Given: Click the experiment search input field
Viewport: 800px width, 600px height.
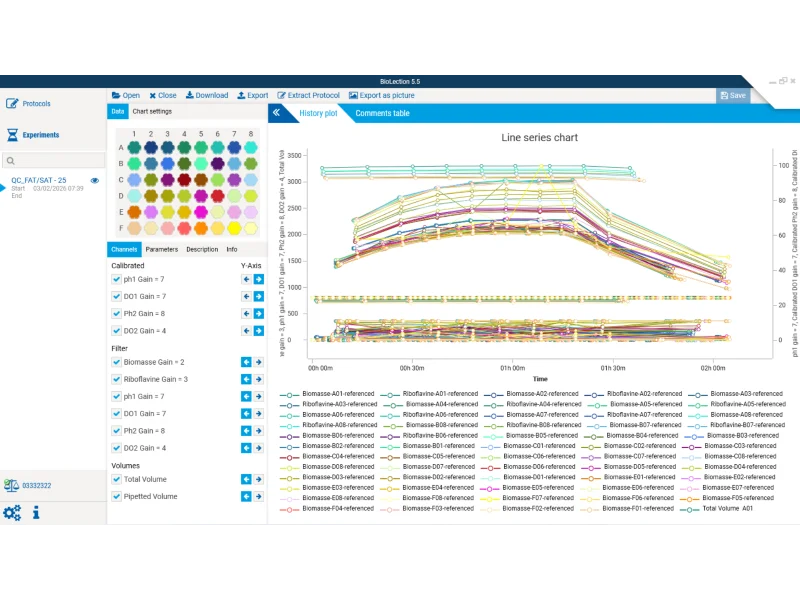Looking at the screenshot, I should (x=54, y=161).
